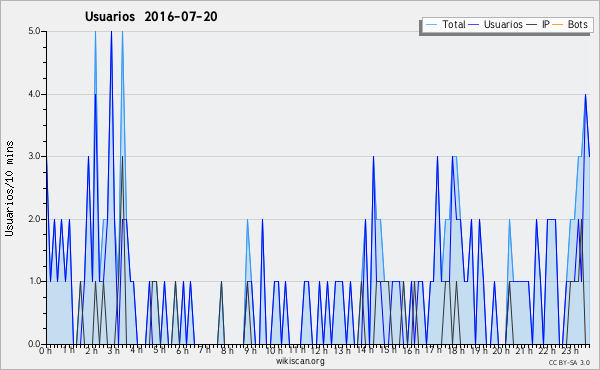Image resolution: width=600 pixels, height=370 pixels.
Task: Click the '21 h' x-axis label
Action: (x=524, y=350)
